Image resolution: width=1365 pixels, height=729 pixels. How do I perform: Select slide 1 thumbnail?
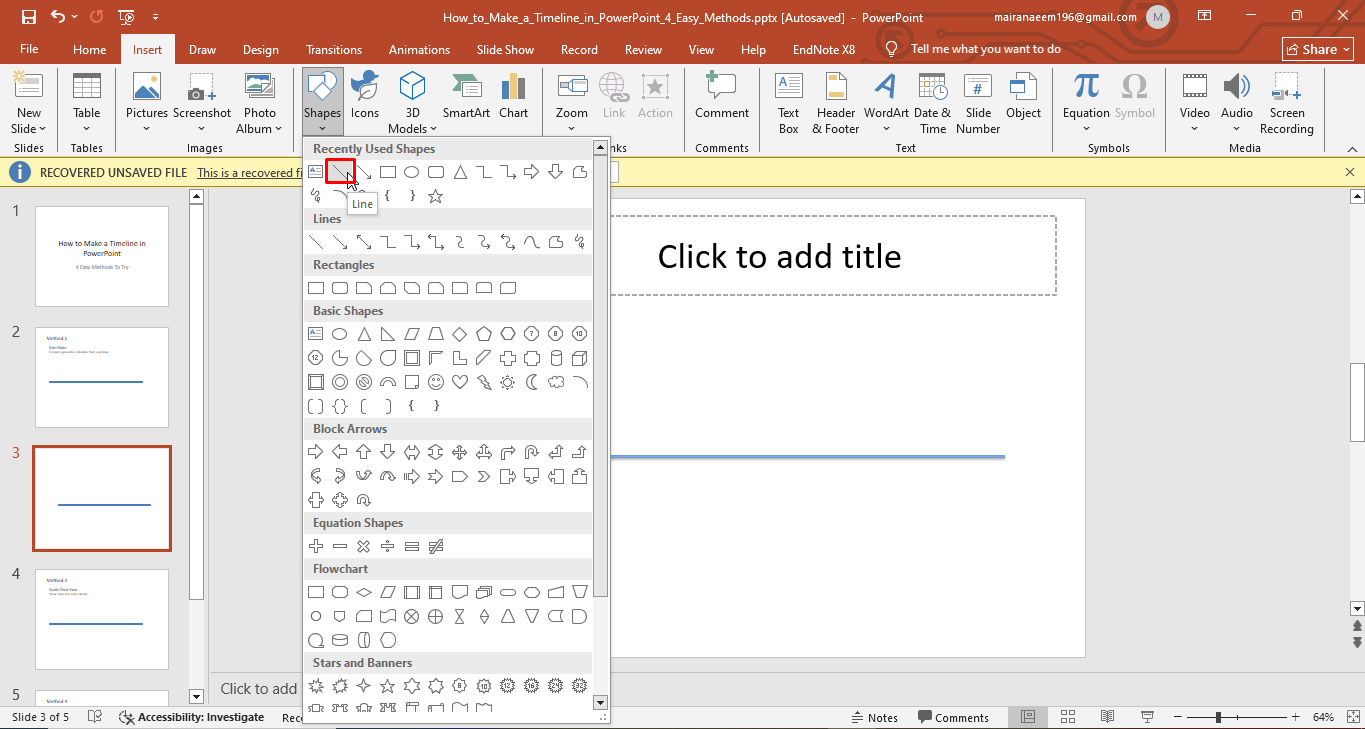click(x=102, y=256)
